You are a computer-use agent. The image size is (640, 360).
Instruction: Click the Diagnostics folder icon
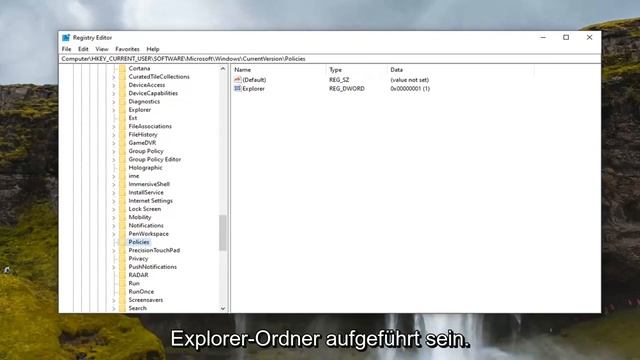click(x=122, y=102)
